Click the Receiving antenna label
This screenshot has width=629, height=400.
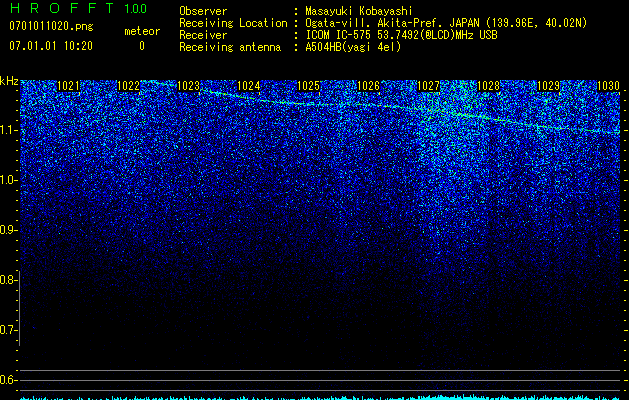pos(230,47)
